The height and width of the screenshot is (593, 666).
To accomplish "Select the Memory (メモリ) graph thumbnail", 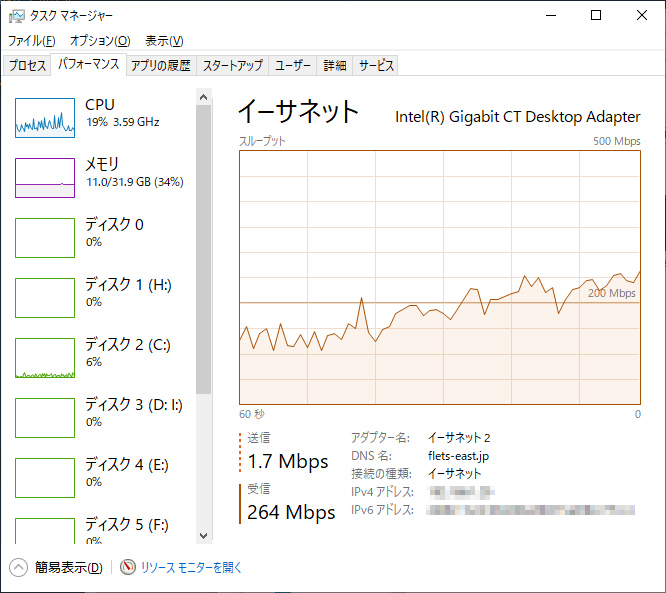I will (45, 178).
